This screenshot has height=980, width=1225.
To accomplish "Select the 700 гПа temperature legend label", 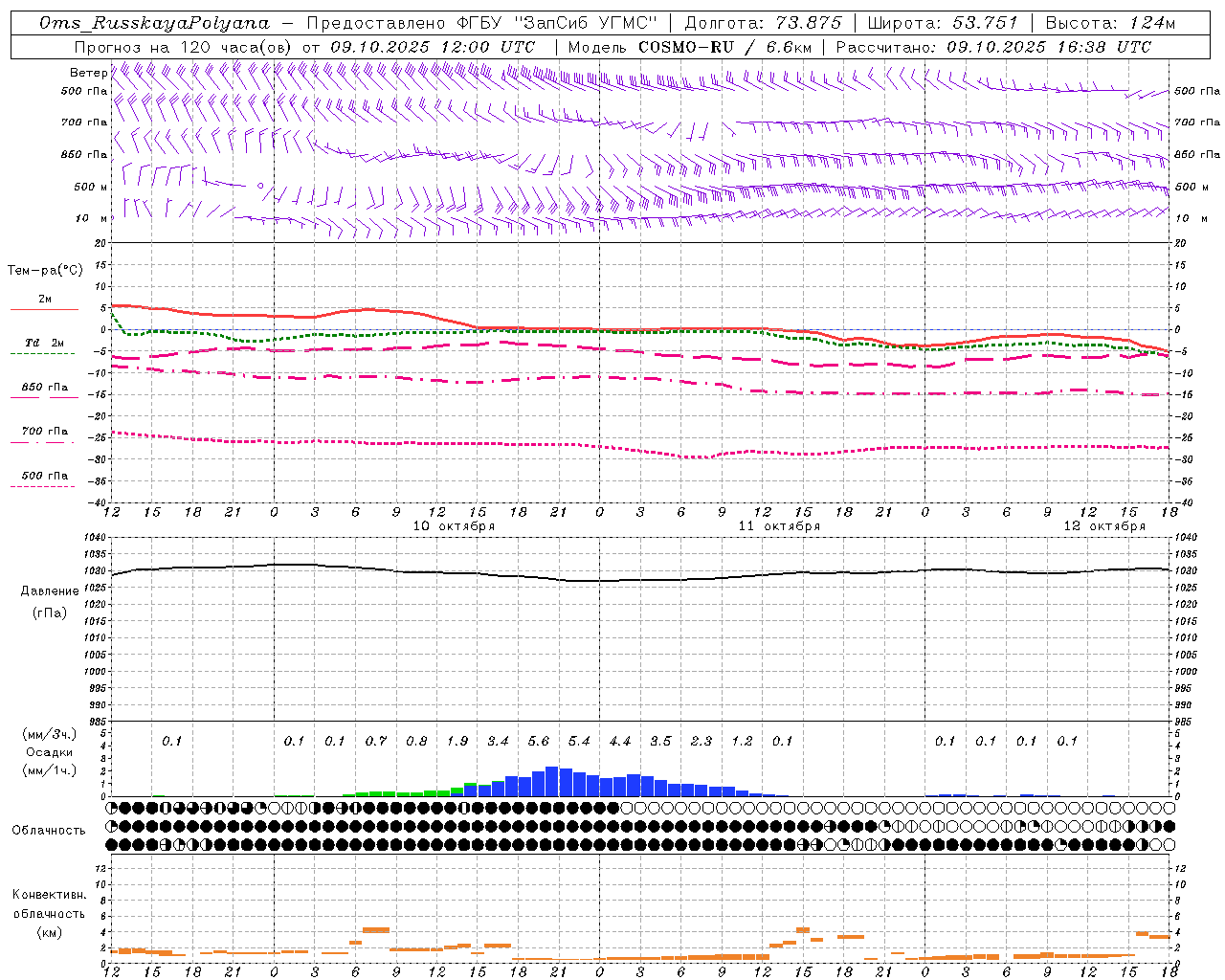I will click(x=45, y=431).
